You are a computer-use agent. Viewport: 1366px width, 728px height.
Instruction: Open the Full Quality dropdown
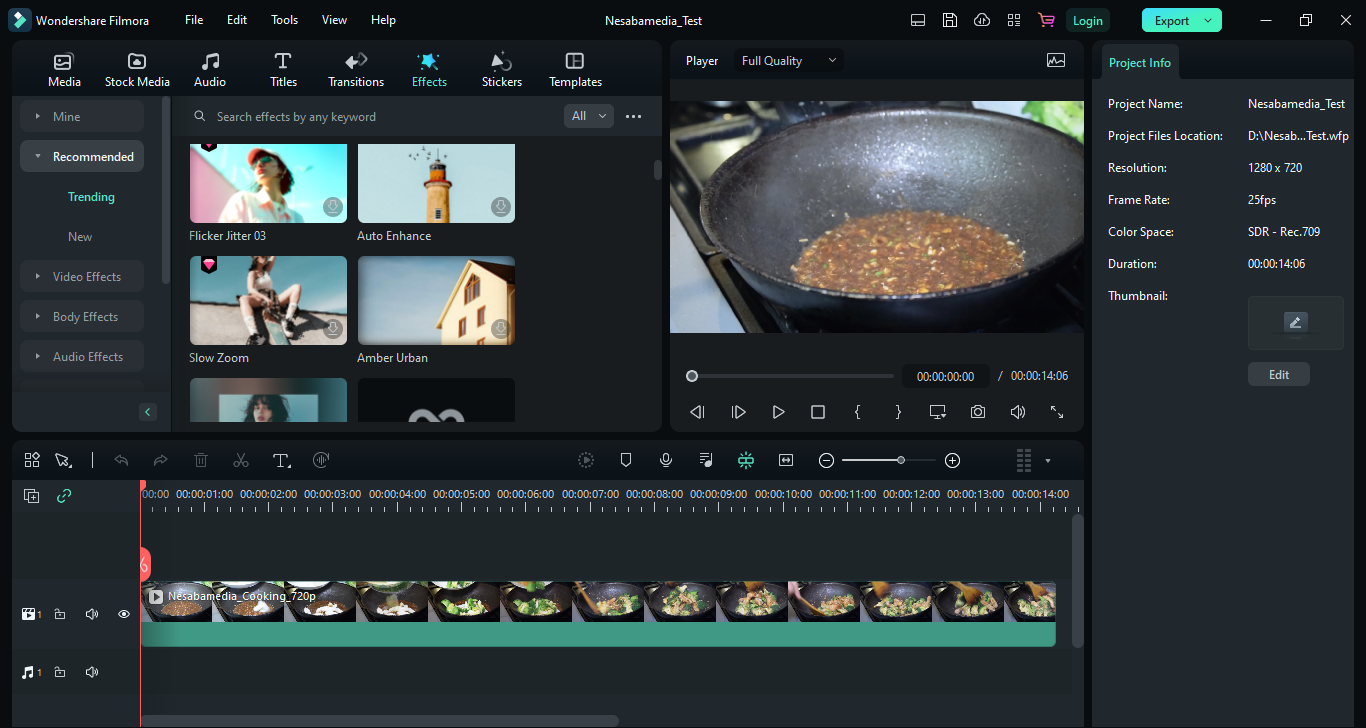(x=788, y=61)
